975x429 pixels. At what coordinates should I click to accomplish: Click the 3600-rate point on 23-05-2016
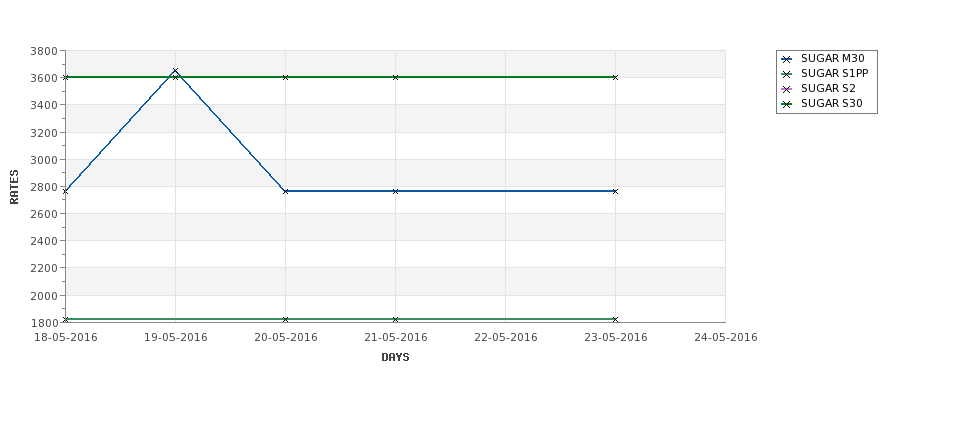click(615, 77)
